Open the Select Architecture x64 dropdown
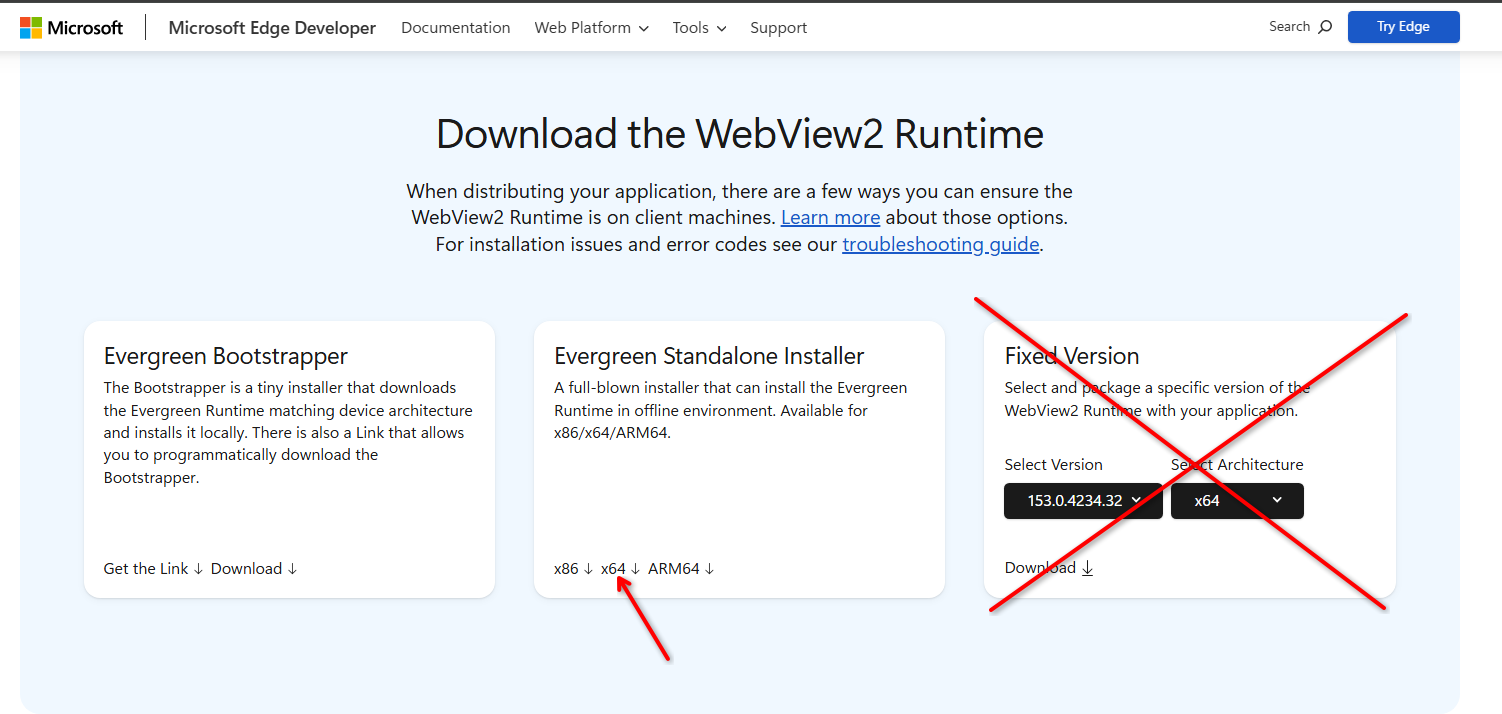The image size is (1502, 714). point(1237,501)
